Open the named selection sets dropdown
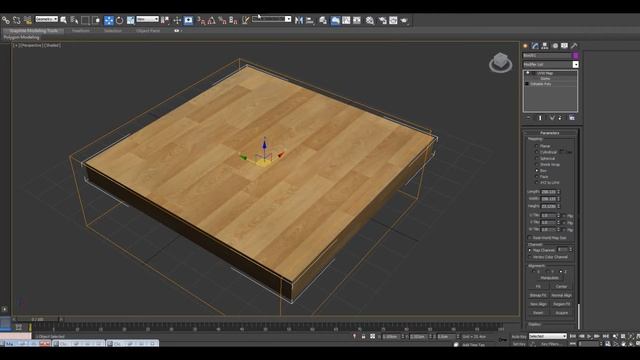The image size is (640, 360). pos(271,19)
